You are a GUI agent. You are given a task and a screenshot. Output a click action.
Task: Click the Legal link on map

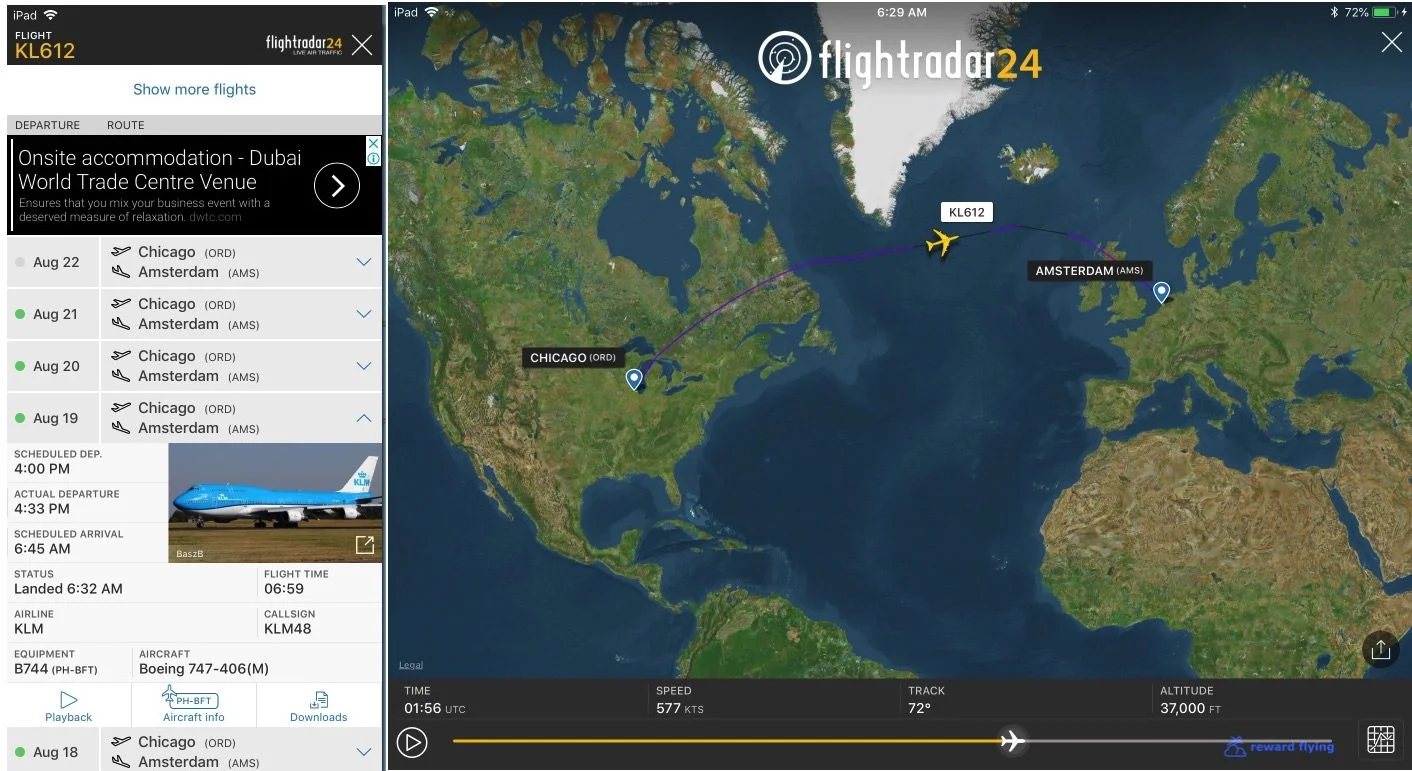coord(411,665)
